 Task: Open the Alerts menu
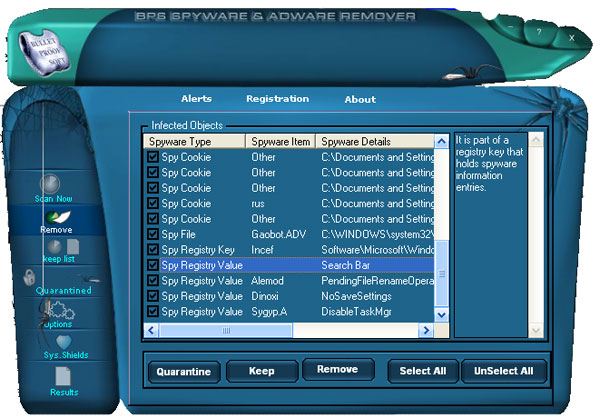click(x=196, y=99)
